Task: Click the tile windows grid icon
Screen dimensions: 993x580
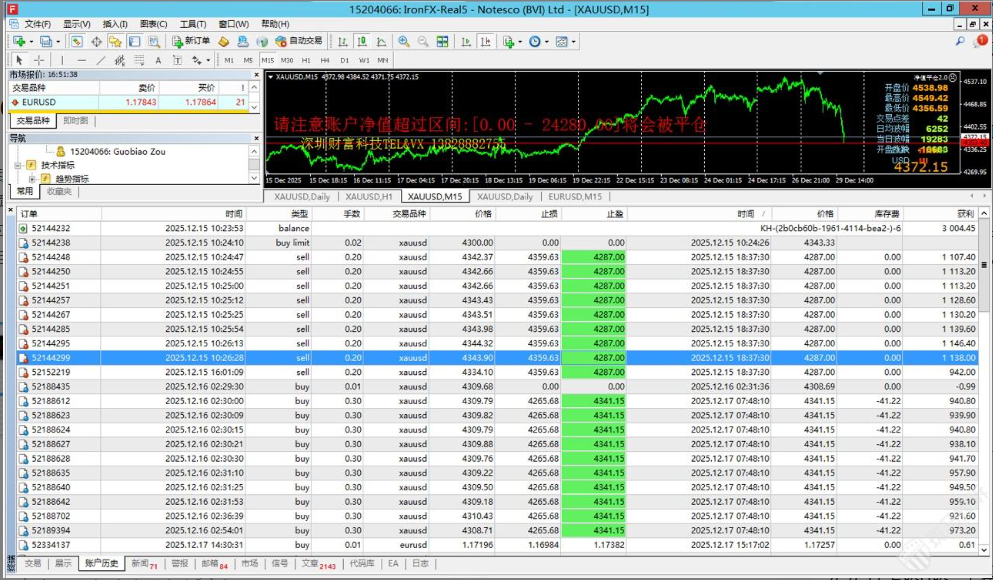Action: [442, 41]
